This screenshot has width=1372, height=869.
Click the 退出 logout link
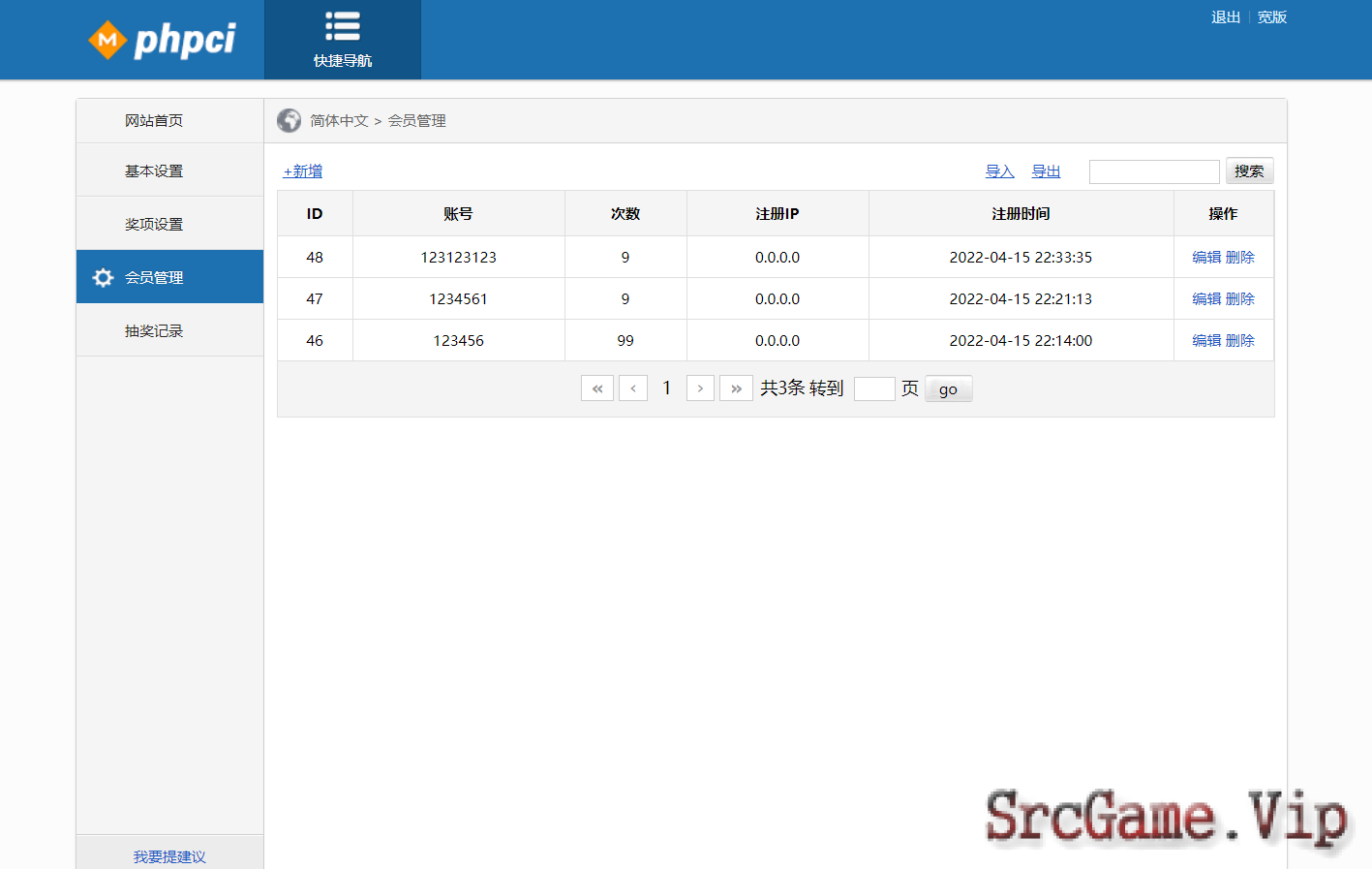1225,17
